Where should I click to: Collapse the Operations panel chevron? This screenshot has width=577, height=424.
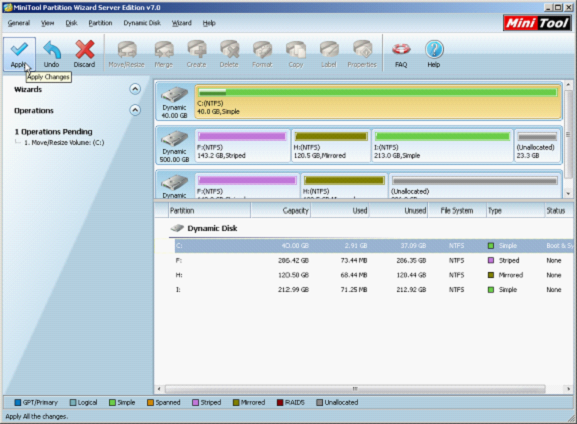135,110
